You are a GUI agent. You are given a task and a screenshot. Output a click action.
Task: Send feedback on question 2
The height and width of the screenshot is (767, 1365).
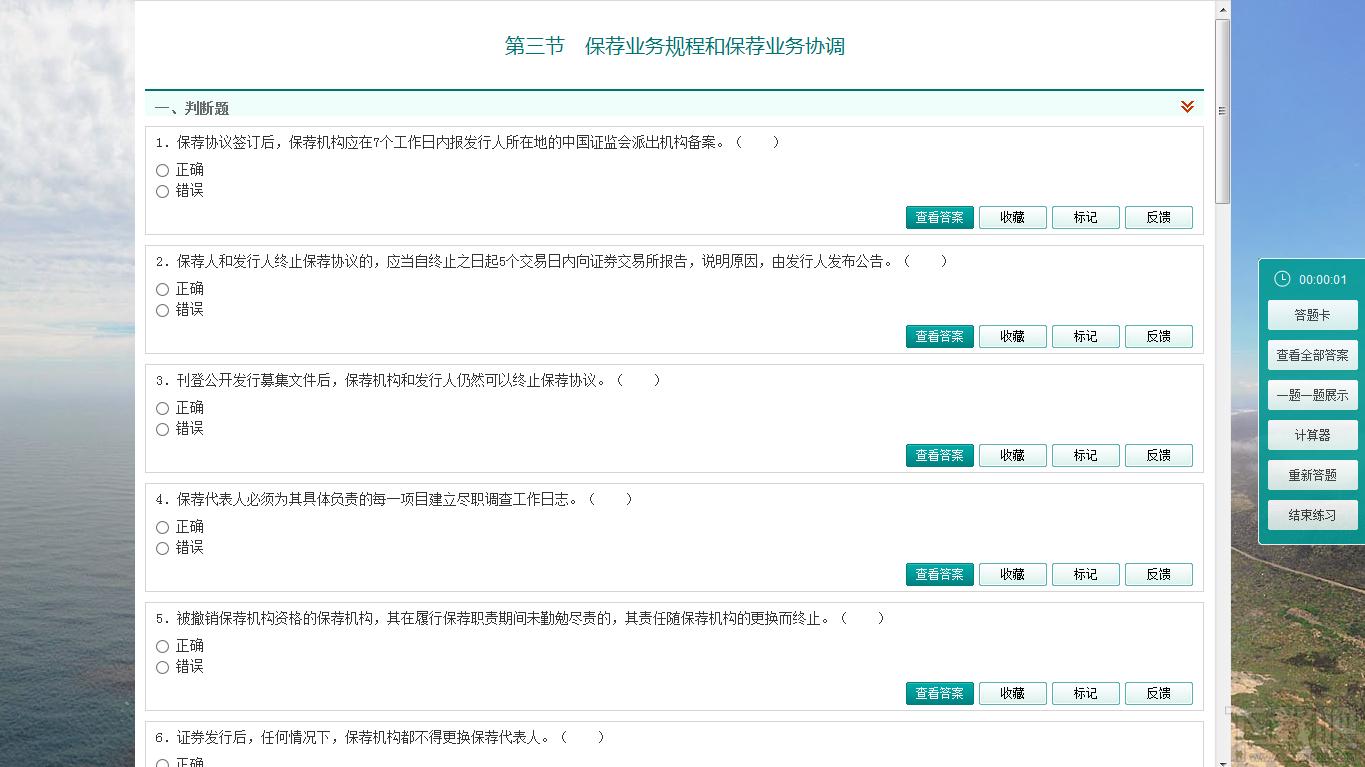pos(1159,336)
